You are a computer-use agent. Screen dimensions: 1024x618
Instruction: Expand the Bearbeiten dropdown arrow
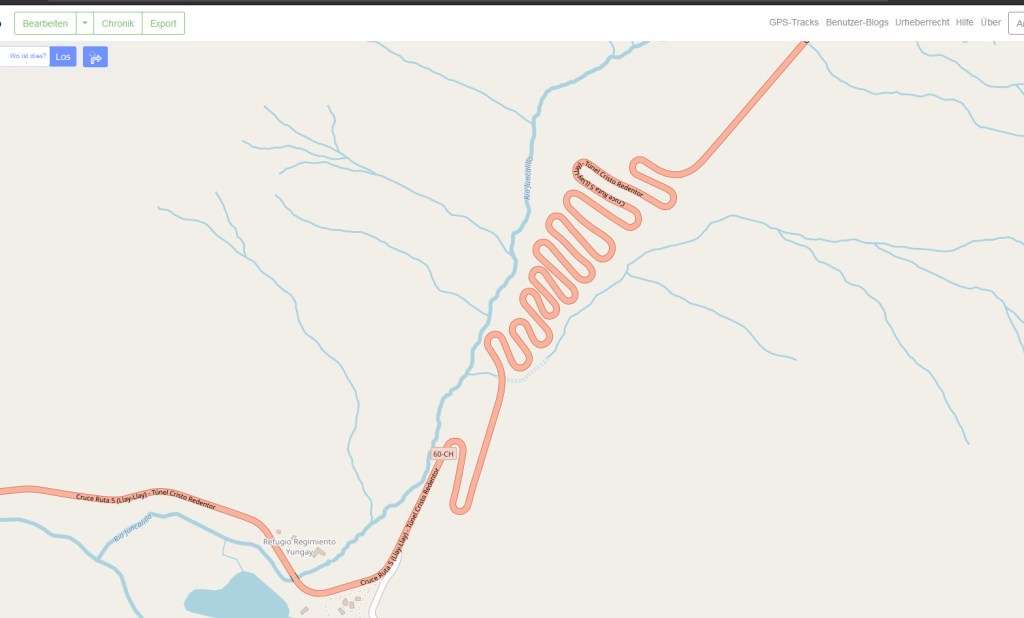[85, 23]
